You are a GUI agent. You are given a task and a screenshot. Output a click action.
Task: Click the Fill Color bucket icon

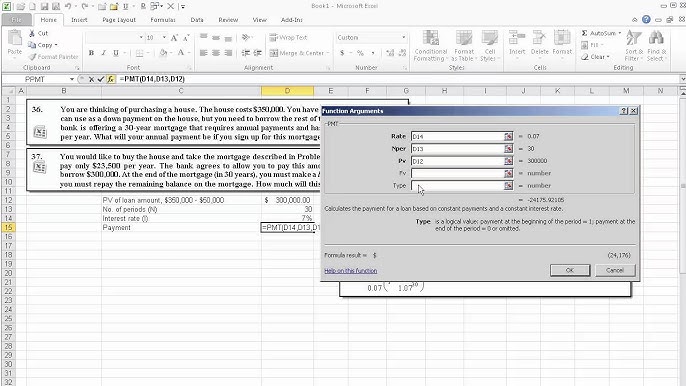pyautogui.click(x=163, y=53)
